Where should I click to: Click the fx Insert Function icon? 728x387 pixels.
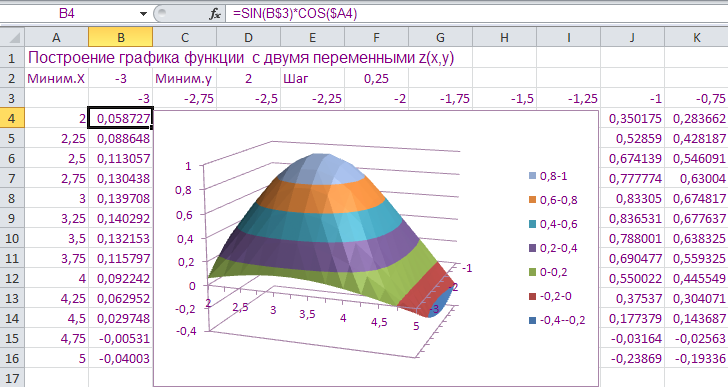pos(214,14)
